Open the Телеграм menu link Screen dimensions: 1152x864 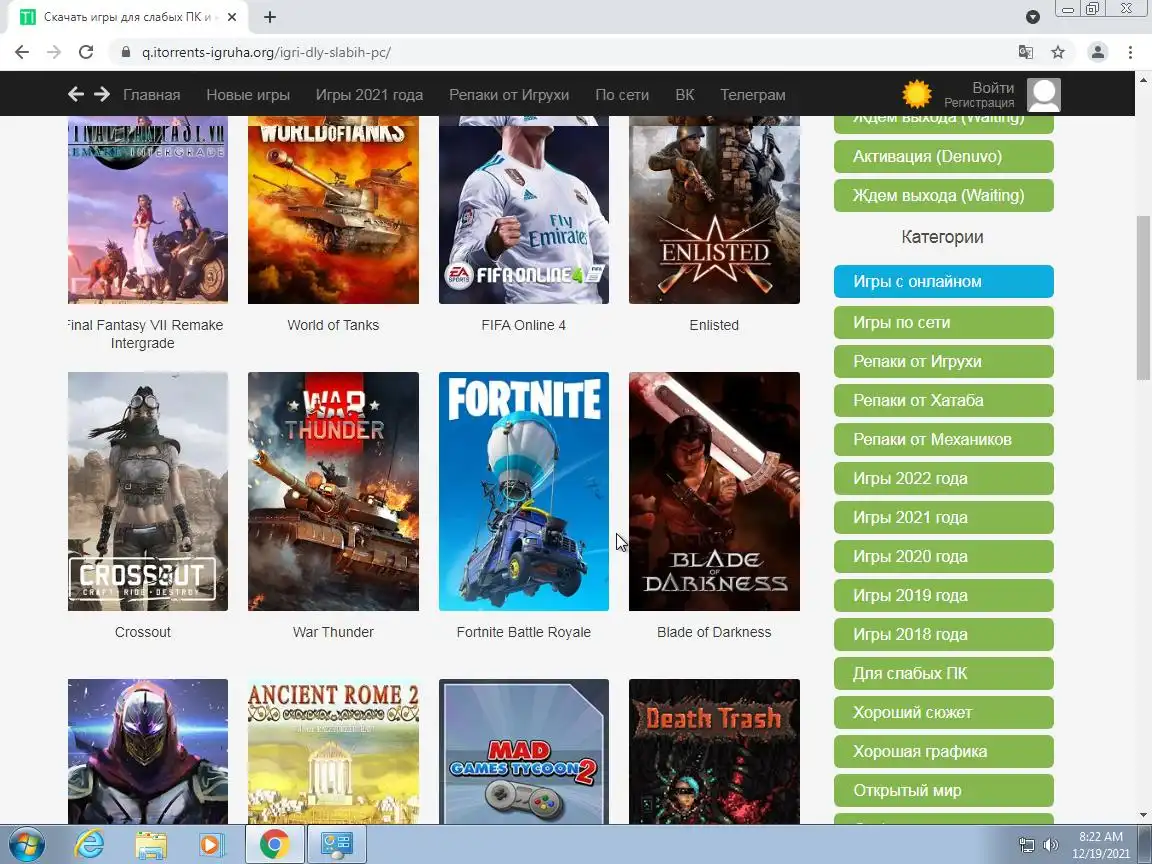tap(752, 95)
